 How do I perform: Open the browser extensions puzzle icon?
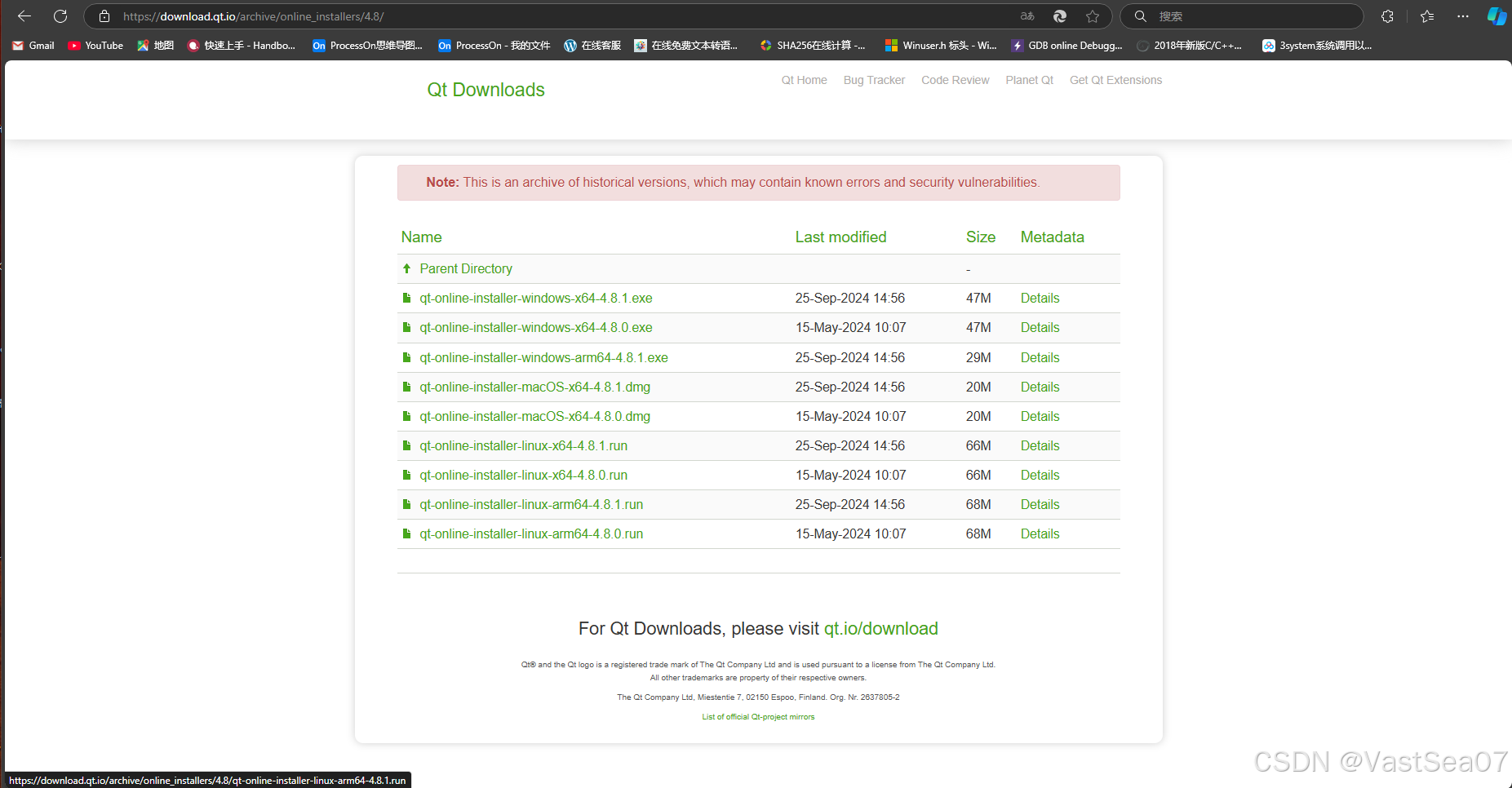[1387, 16]
